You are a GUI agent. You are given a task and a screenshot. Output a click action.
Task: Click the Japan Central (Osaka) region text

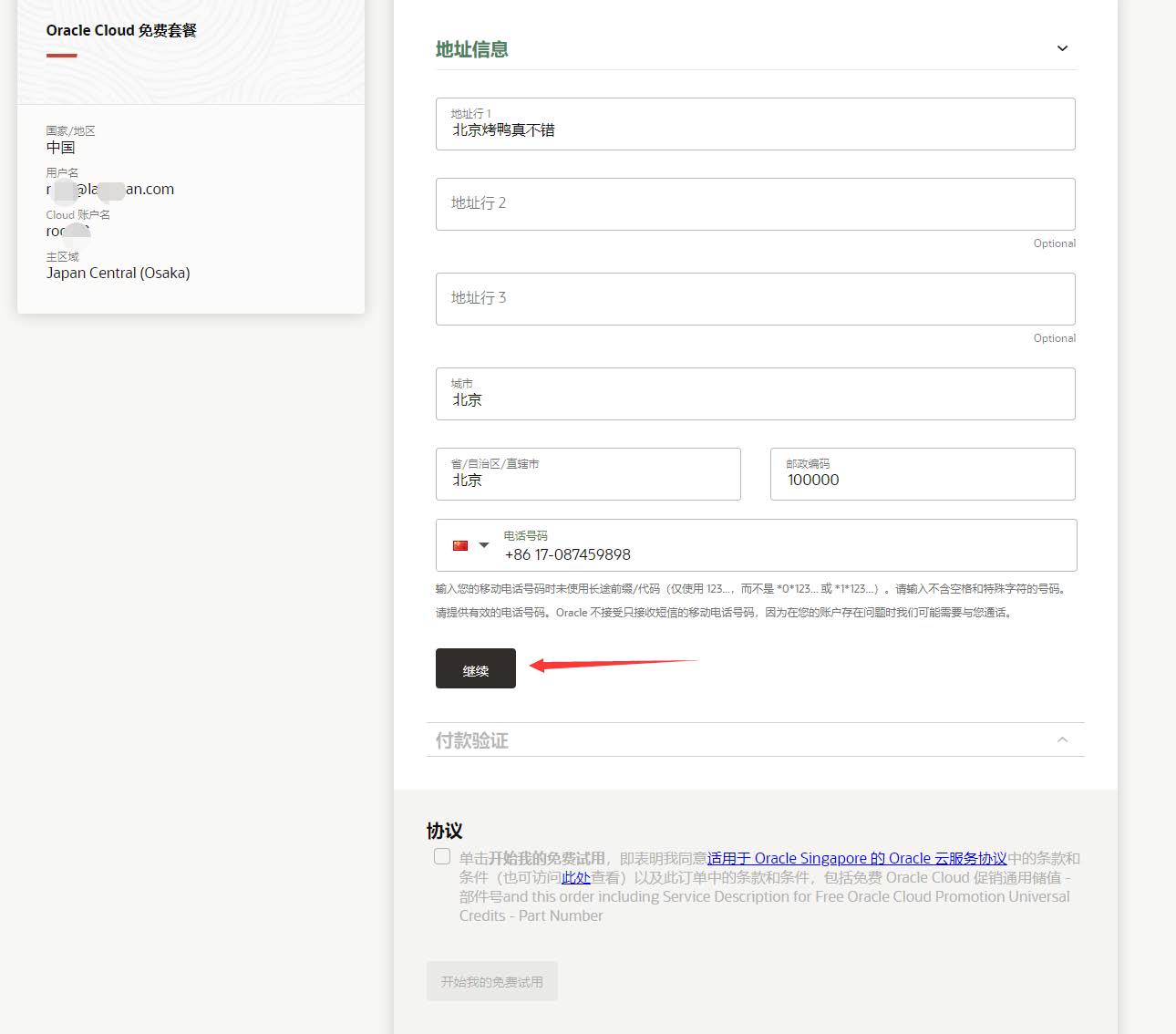pyautogui.click(x=119, y=273)
